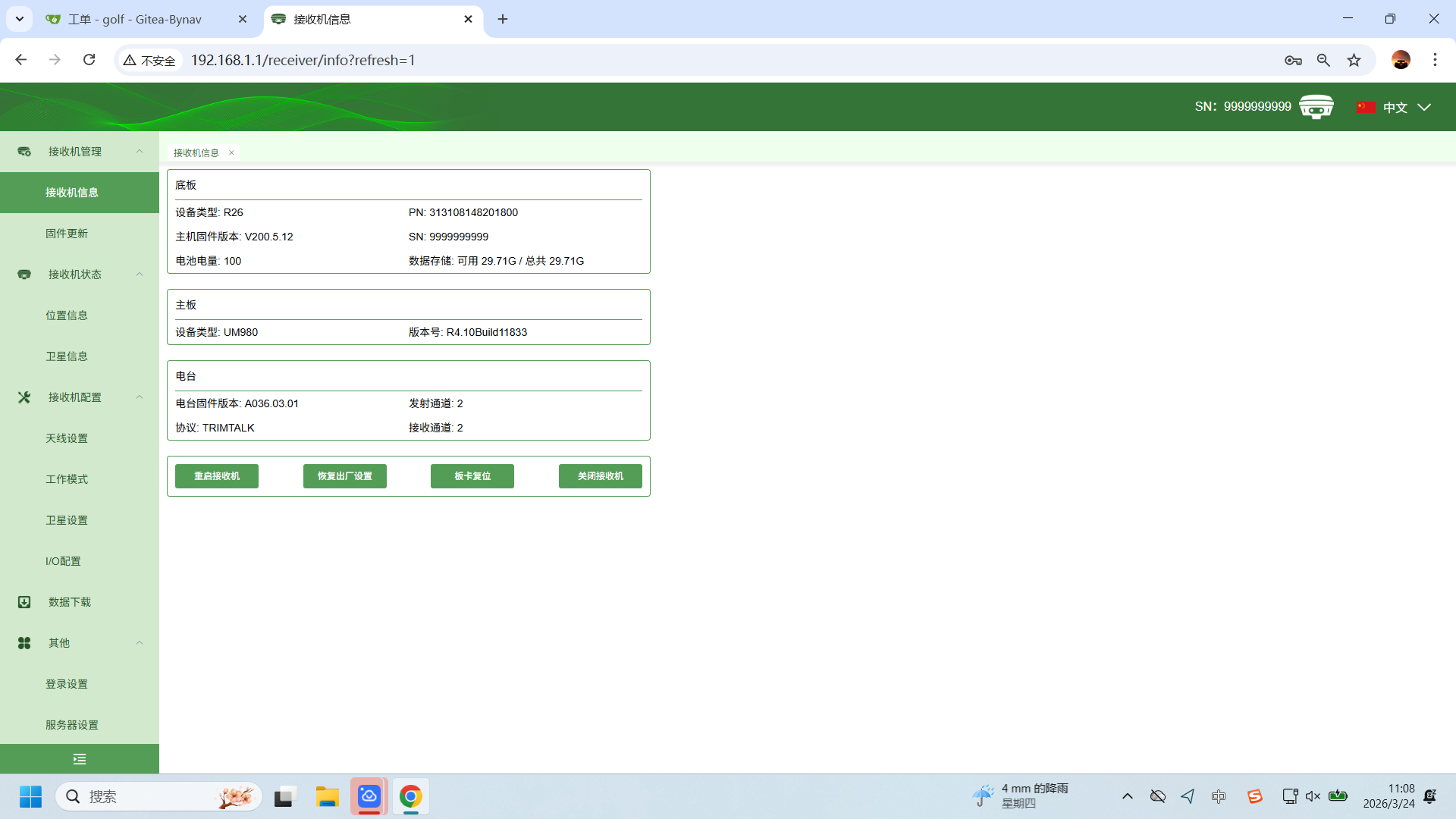Image resolution: width=1456 pixels, height=819 pixels.
Task: Bookmark this page with star icon
Action: coord(1354,60)
